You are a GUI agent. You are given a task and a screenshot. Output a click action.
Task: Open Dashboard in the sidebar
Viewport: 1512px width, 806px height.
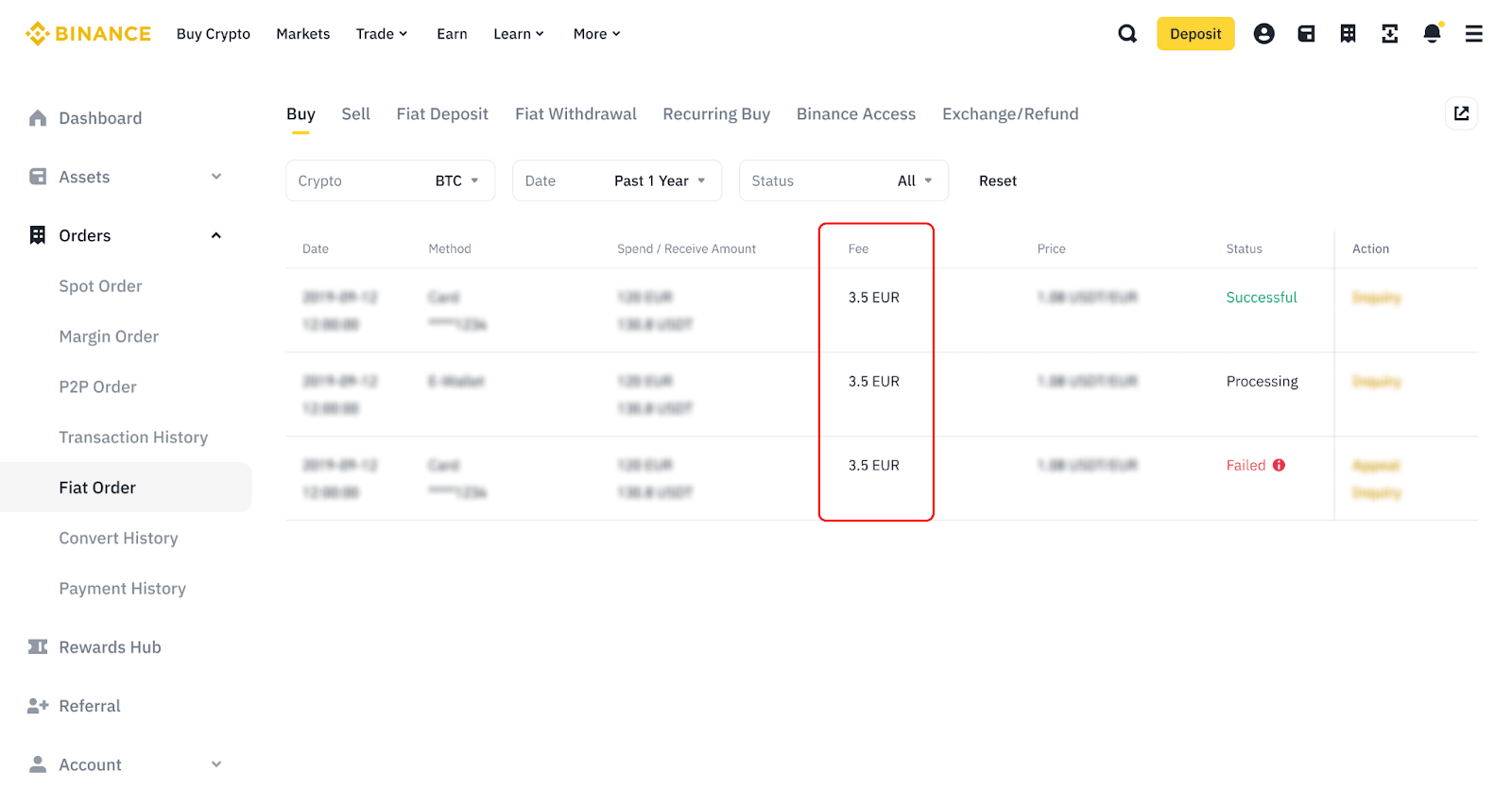100,118
